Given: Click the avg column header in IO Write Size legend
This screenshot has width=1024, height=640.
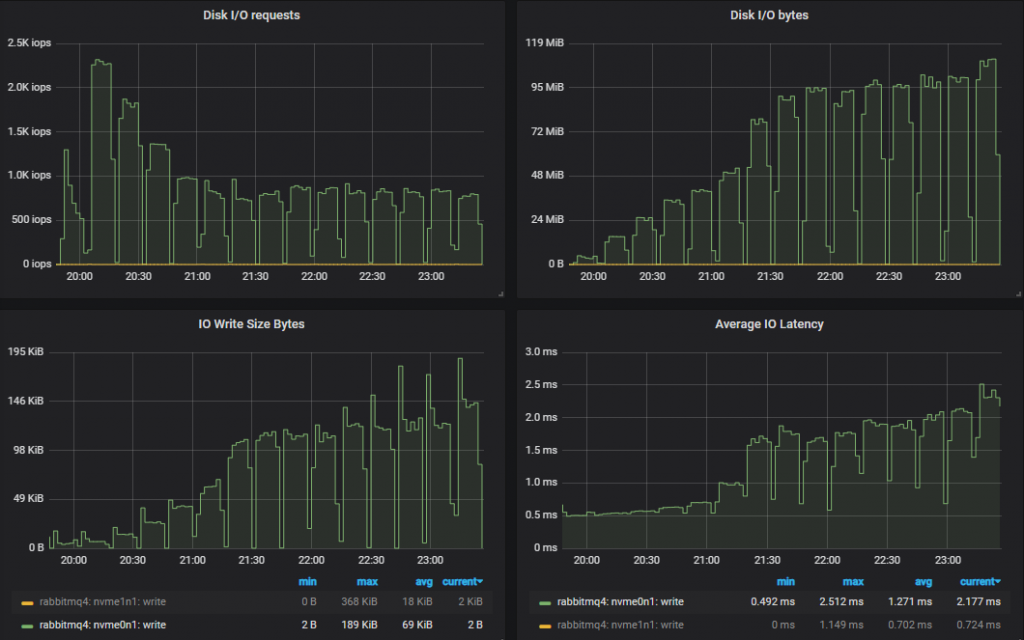Looking at the screenshot, I should coord(423,581).
